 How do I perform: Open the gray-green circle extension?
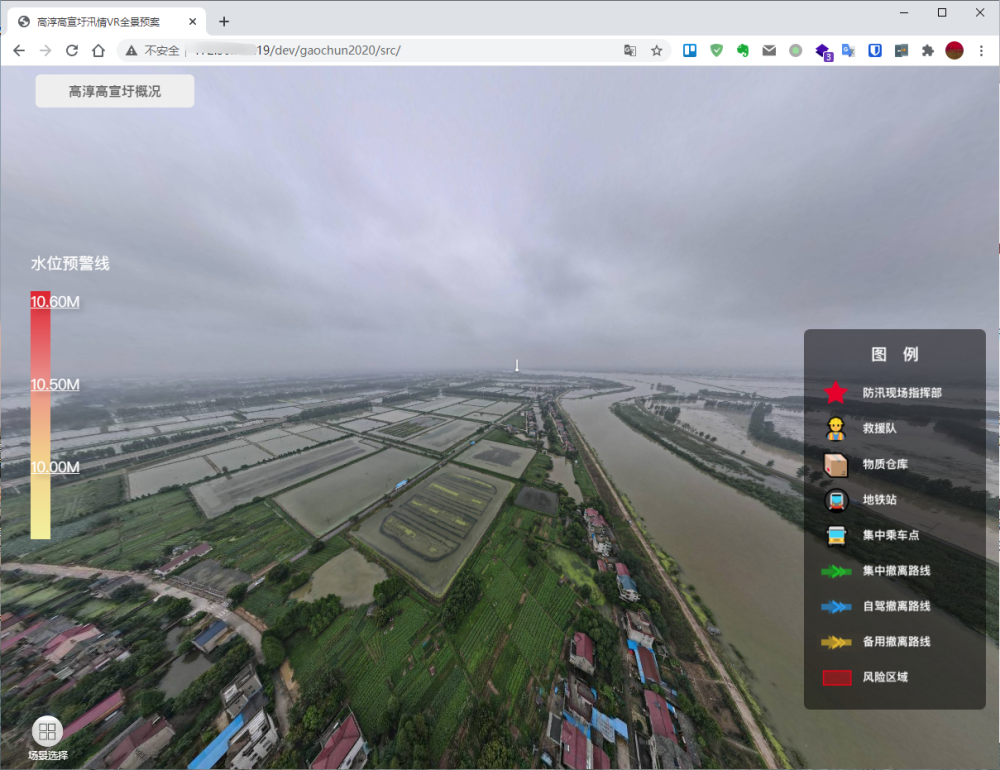pyautogui.click(x=795, y=50)
